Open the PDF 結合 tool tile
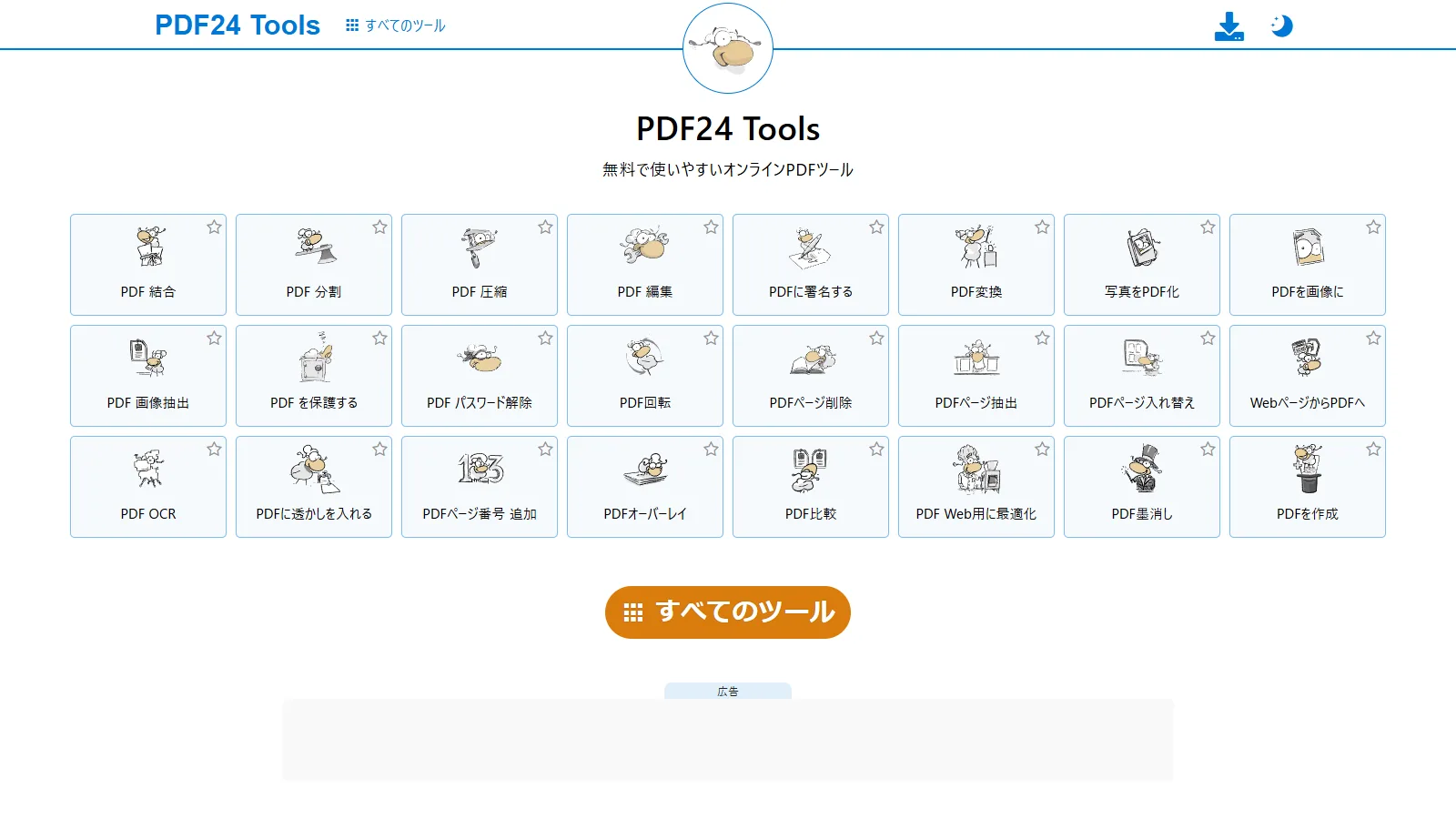Screen dimensions: 1456x819 pos(148,265)
